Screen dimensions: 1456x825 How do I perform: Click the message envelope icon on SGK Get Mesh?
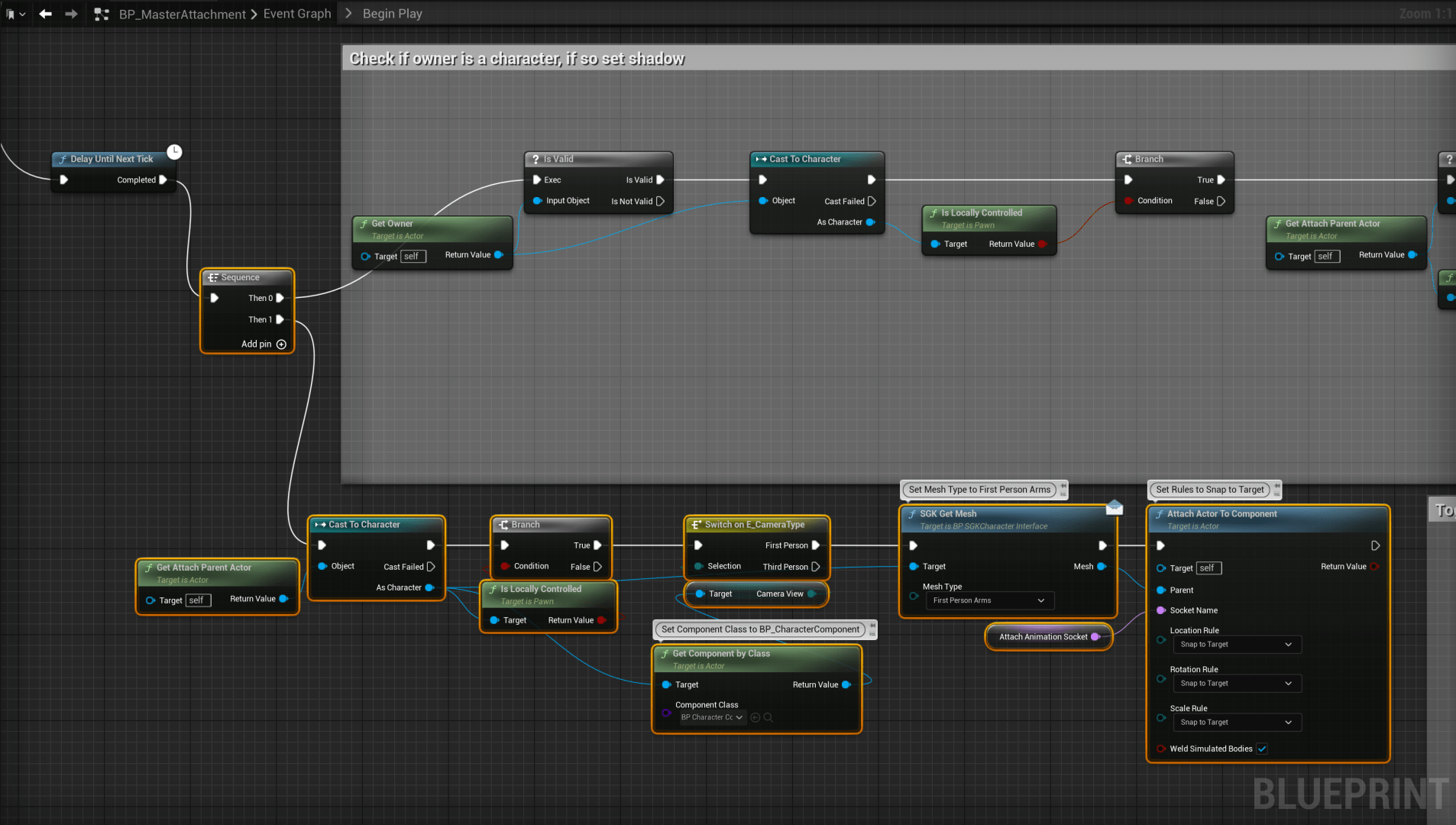(x=1115, y=506)
